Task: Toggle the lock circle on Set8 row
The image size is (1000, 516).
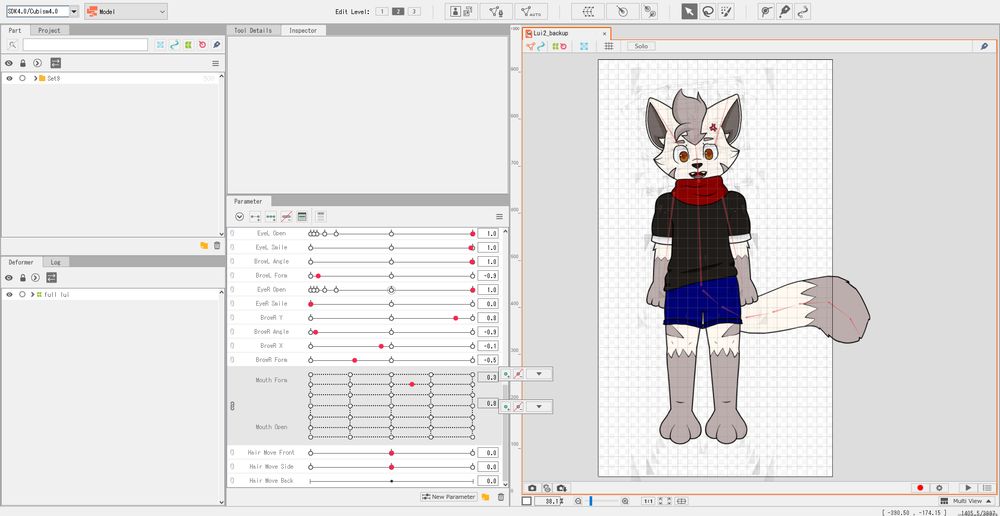Action: click(x=22, y=78)
